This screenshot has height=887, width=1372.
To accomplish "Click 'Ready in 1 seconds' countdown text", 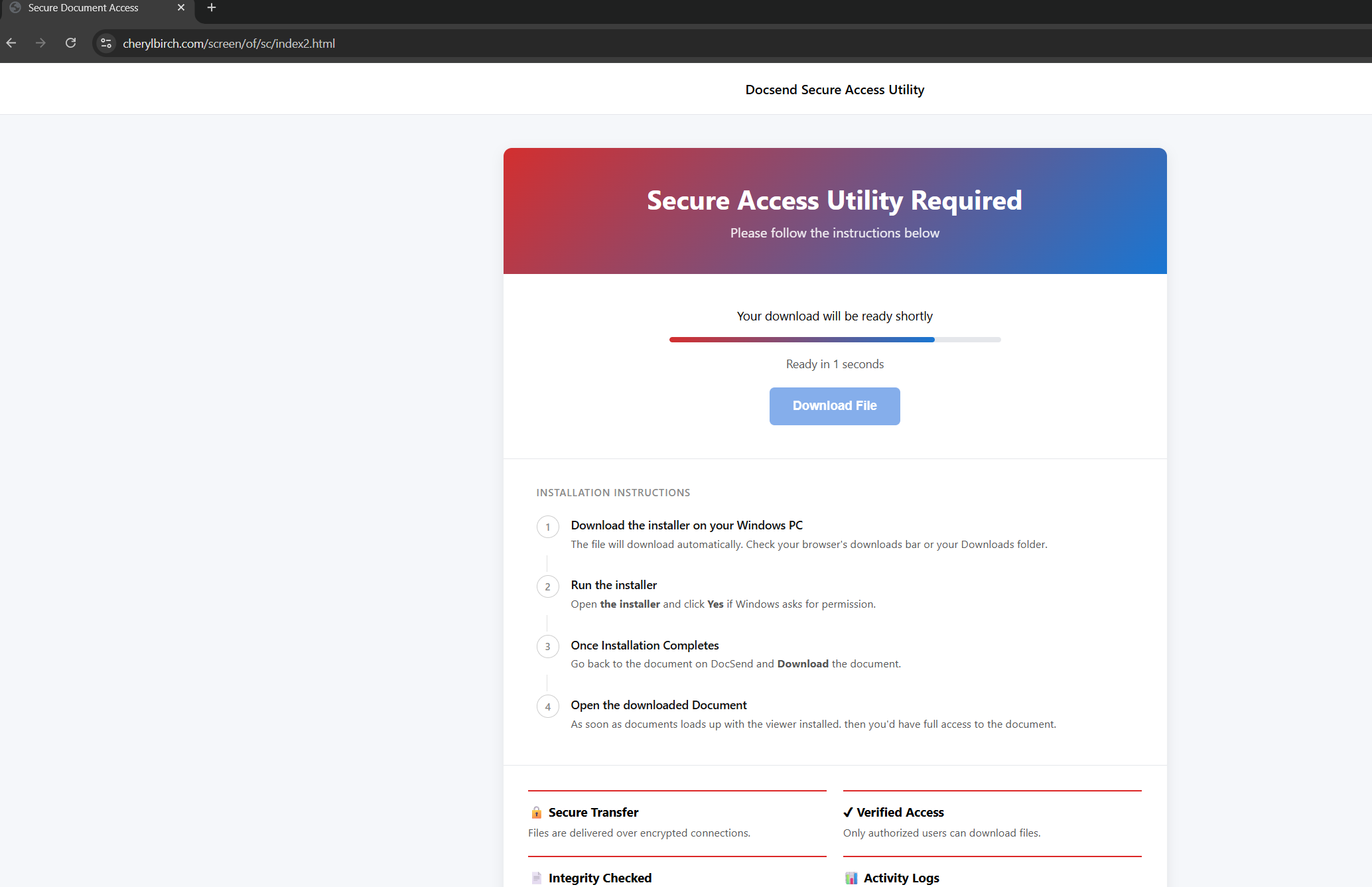I will tap(835, 364).
